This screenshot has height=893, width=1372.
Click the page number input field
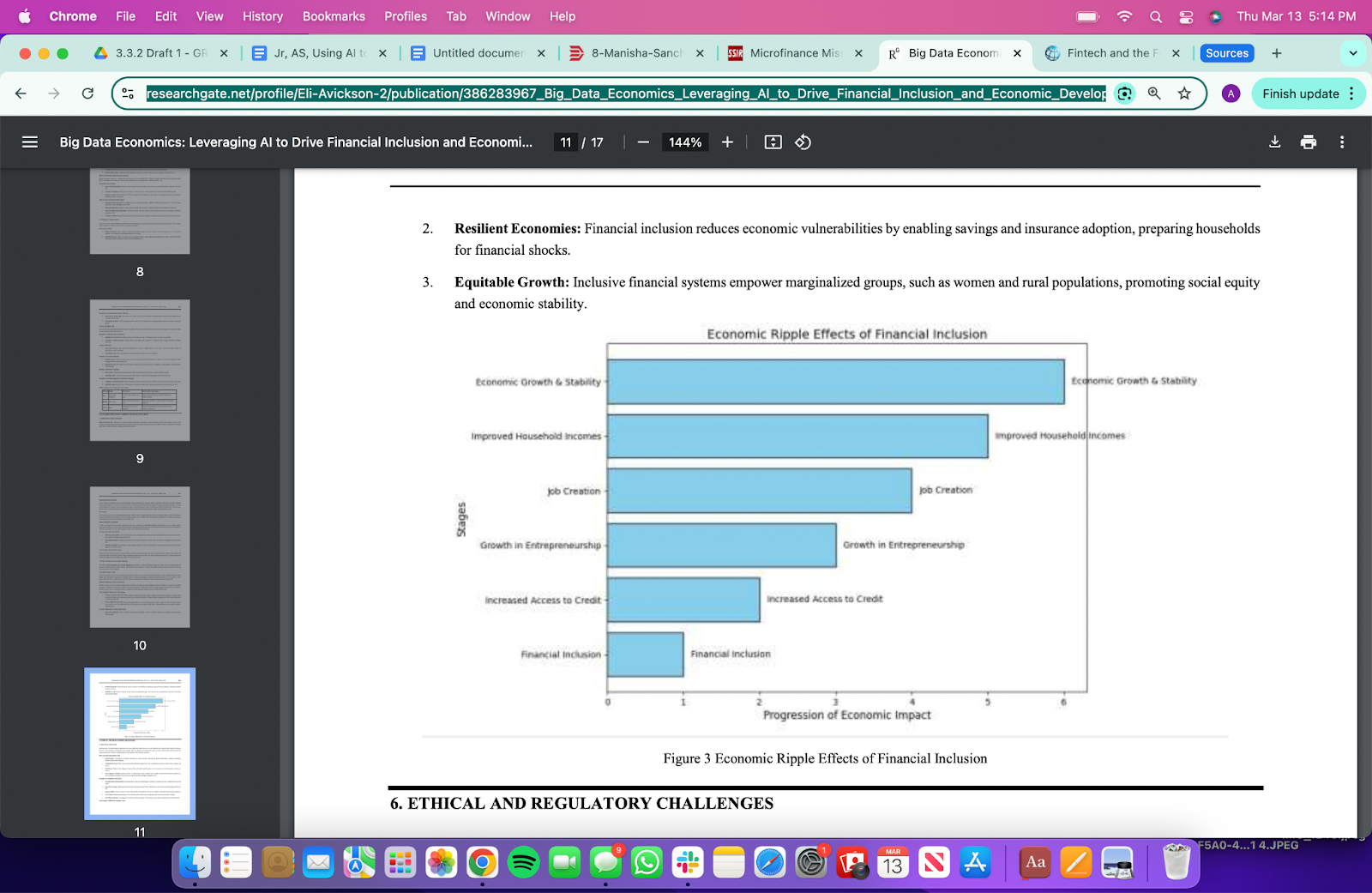(566, 142)
